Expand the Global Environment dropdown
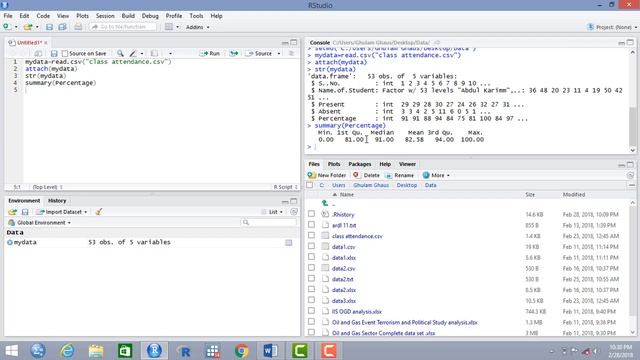 [39, 222]
